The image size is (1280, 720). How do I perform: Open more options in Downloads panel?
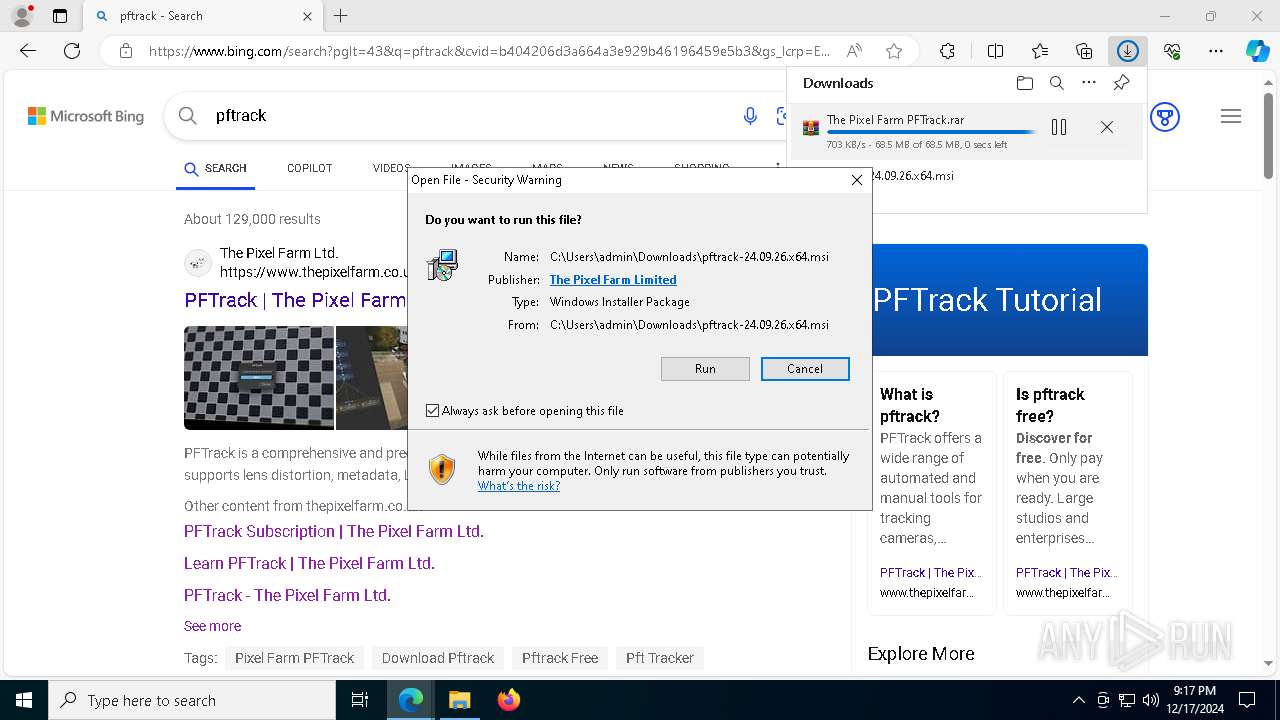pyautogui.click(x=1089, y=83)
